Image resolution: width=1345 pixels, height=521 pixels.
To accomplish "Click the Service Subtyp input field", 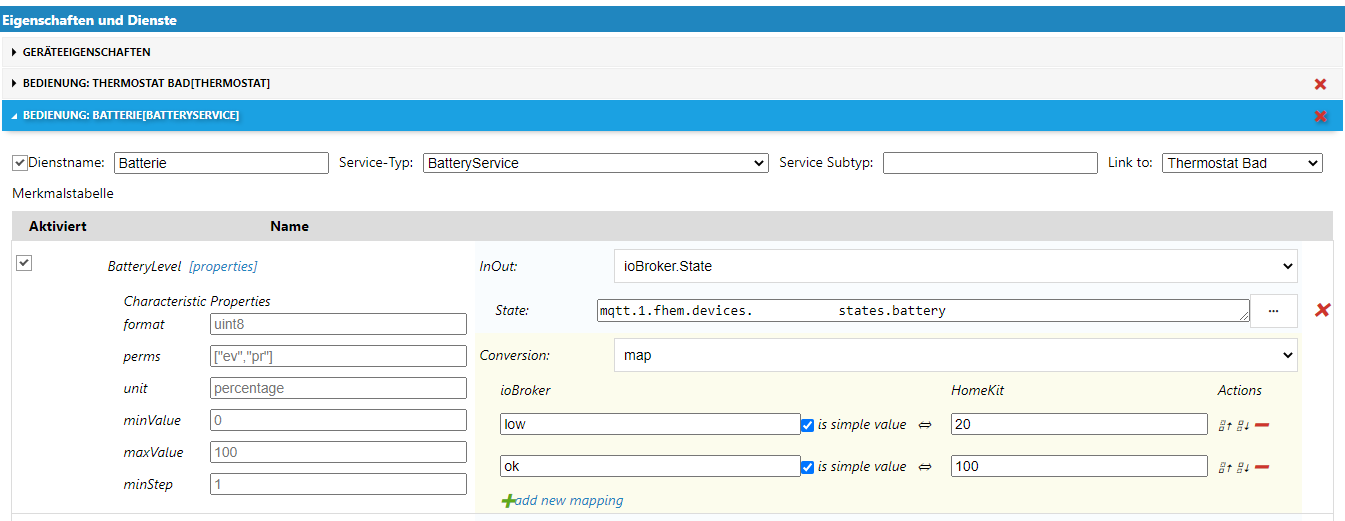I will click(990, 163).
